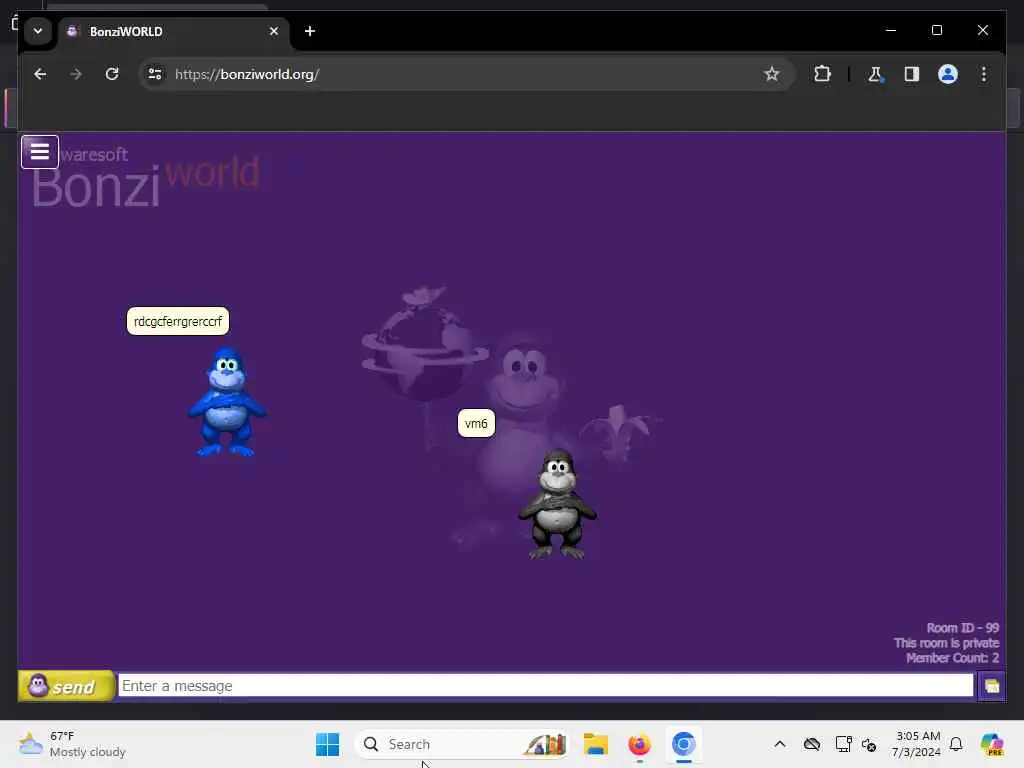Reload the bonziworld.org page
This screenshot has height=768, width=1024.
point(112,74)
